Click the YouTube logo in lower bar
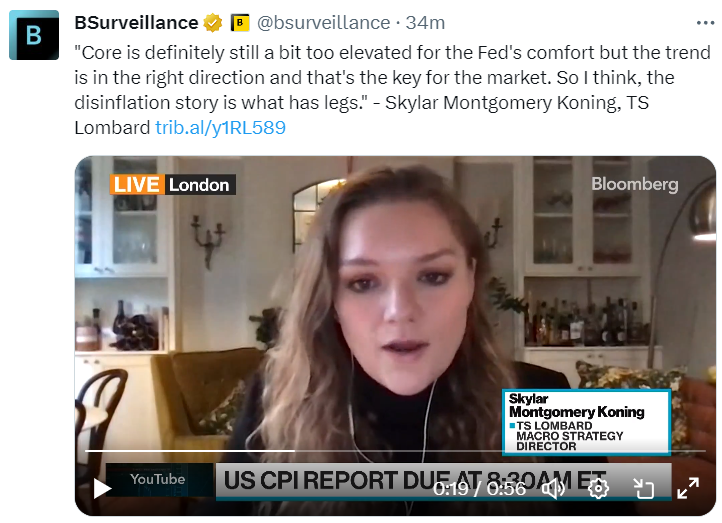The width and height of the screenshot is (722, 523). click(x=157, y=479)
